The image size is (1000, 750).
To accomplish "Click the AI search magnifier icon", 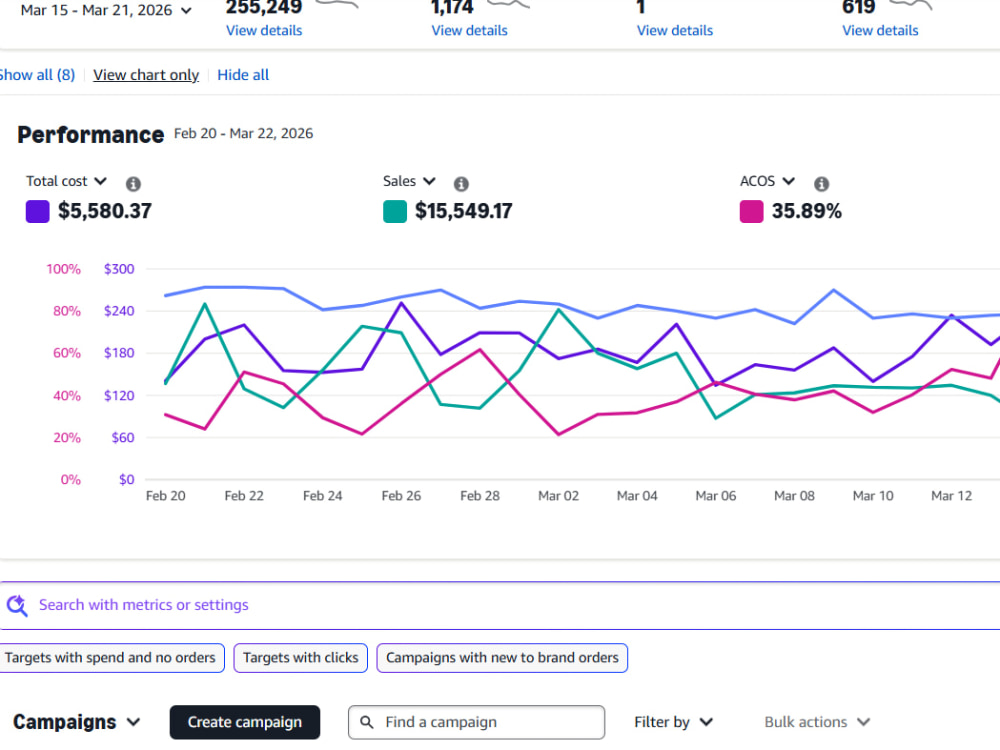I will pos(17,605).
